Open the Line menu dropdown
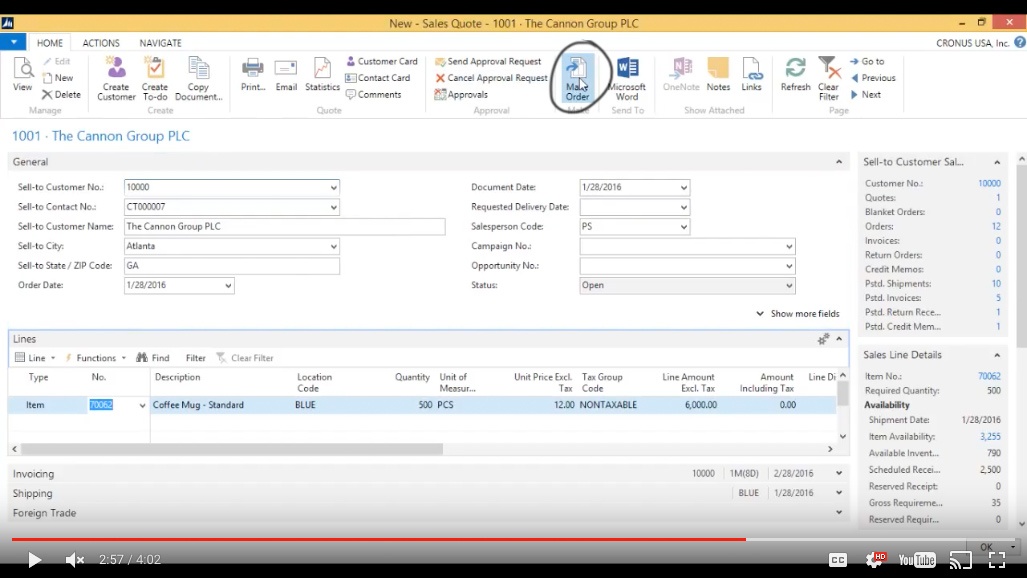The width and height of the screenshot is (1027, 578). tap(35, 358)
